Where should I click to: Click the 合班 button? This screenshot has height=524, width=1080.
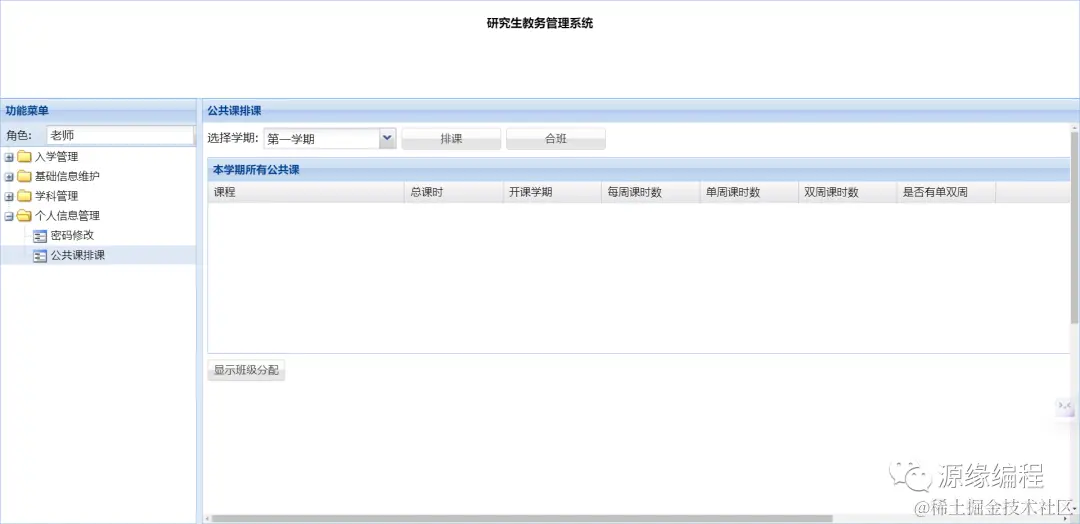pos(556,138)
